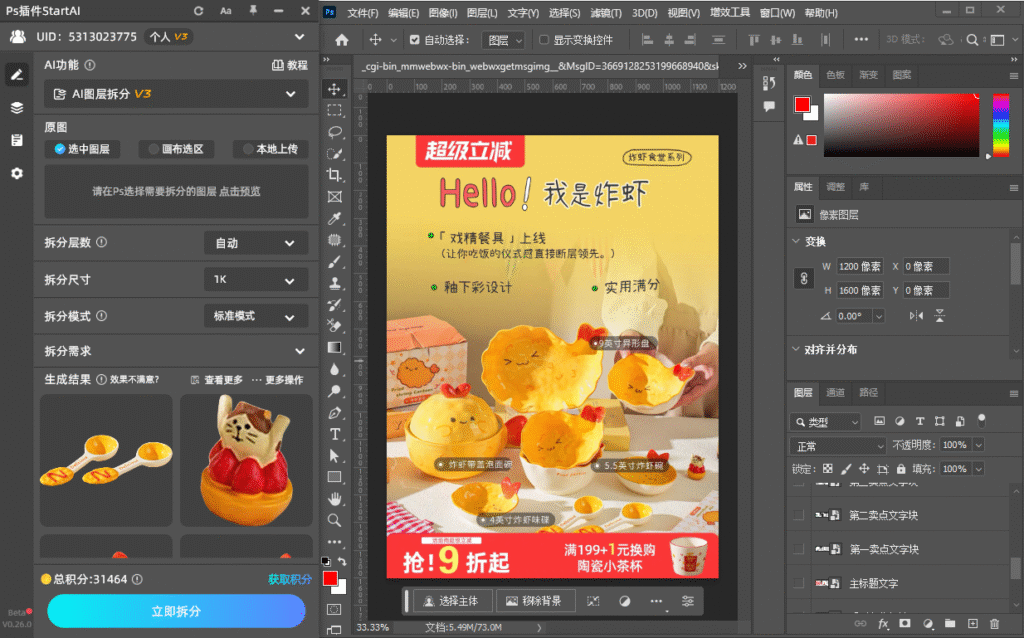1024x638 pixels.
Task: Click create new layer icon
Action: [972, 624]
